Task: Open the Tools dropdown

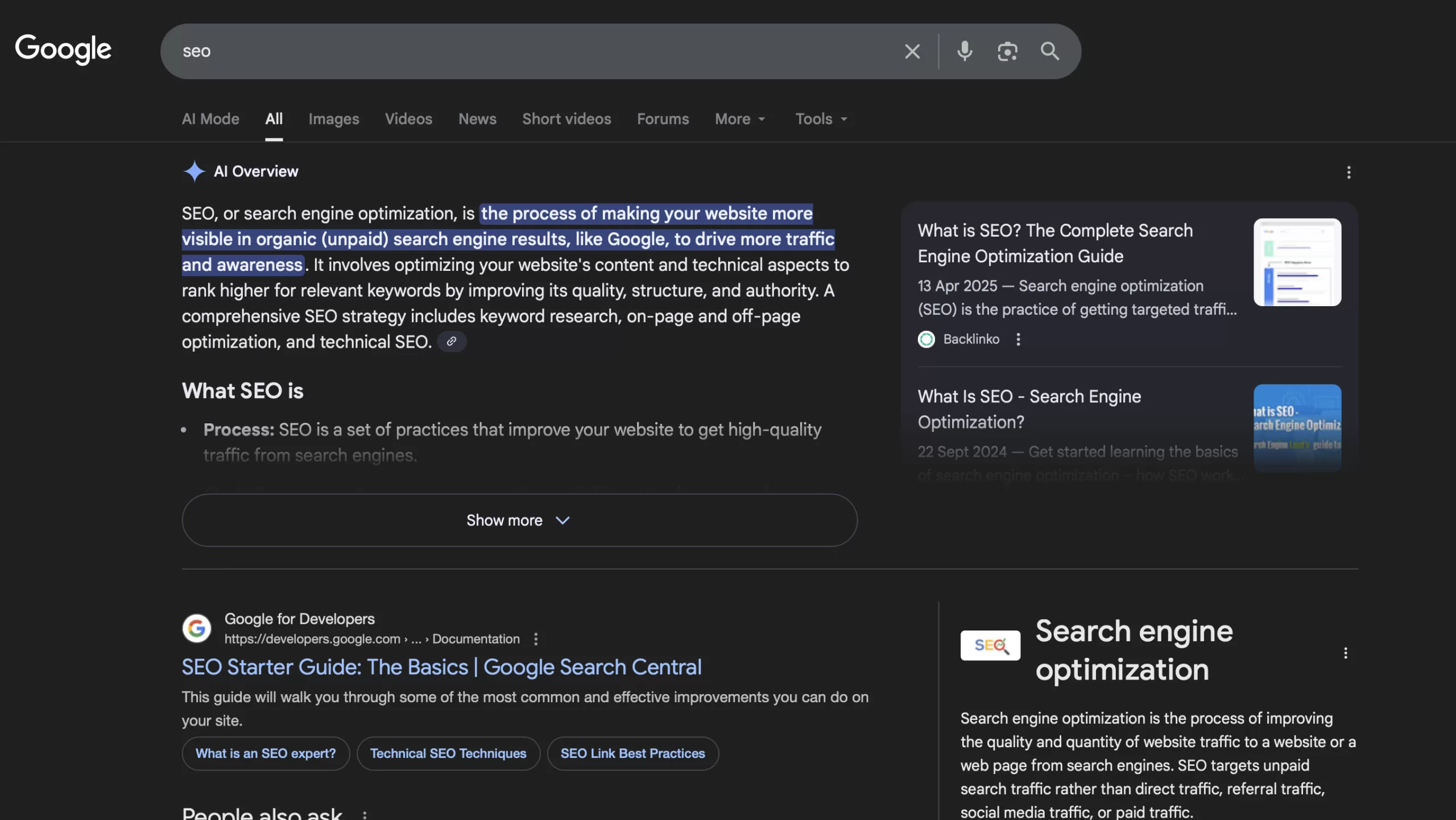Action: pyautogui.click(x=821, y=119)
